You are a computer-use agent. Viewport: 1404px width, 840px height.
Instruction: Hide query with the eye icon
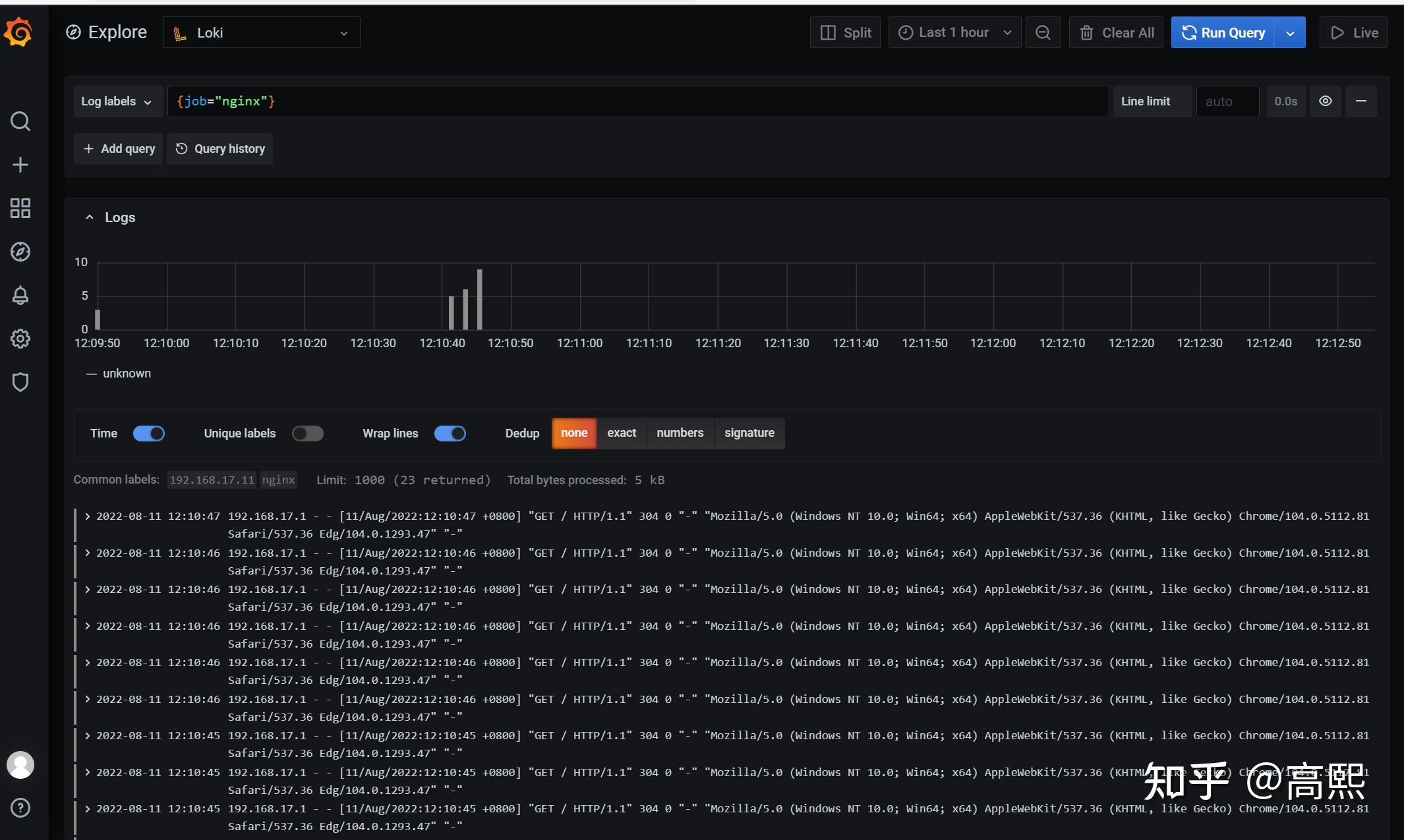coord(1326,101)
